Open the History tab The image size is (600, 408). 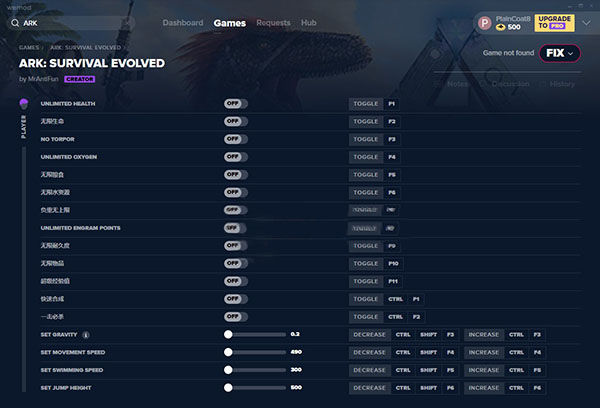pyautogui.click(x=562, y=84)
